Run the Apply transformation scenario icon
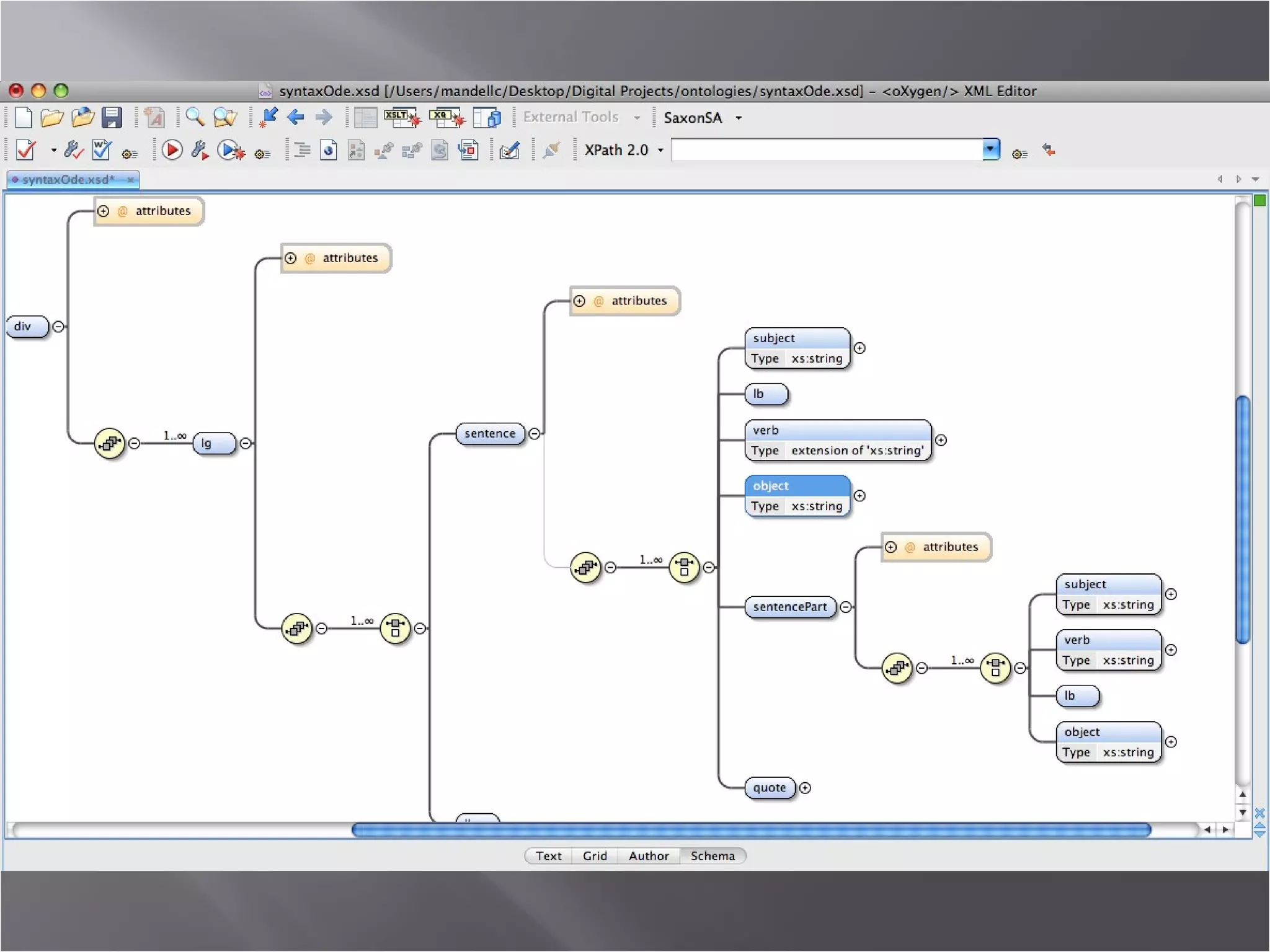 pyautogui.click(x=172, y=150)
